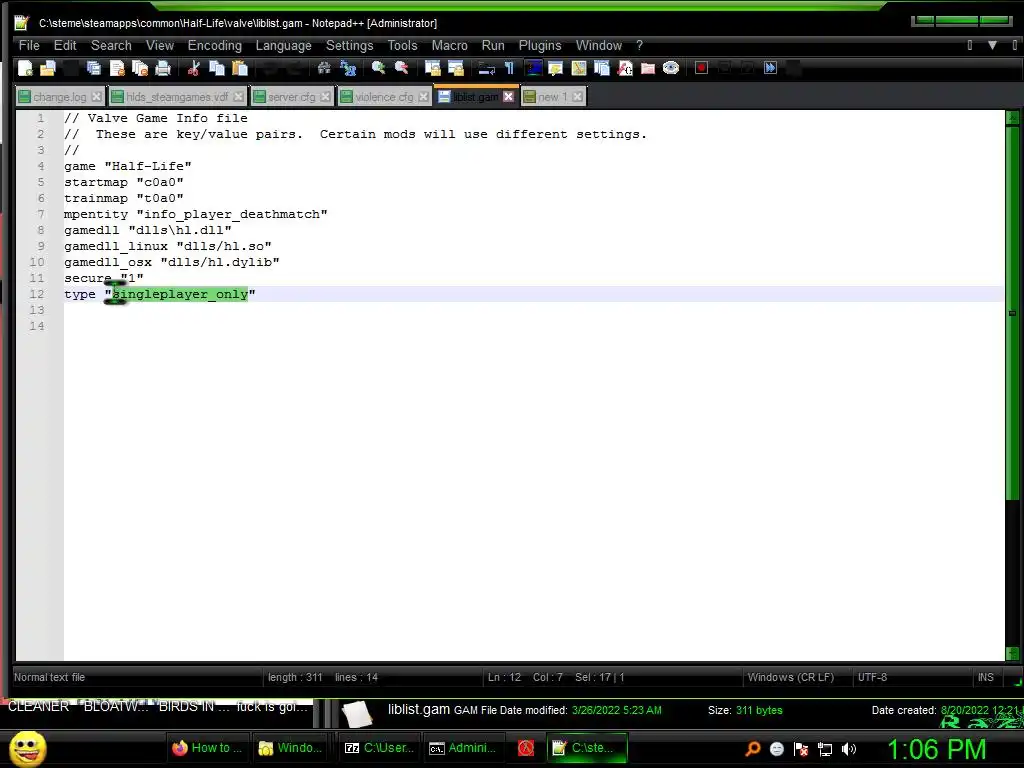1024x768 pixels.
Task: Close the server.cfg tab
Action: point(325,97)
